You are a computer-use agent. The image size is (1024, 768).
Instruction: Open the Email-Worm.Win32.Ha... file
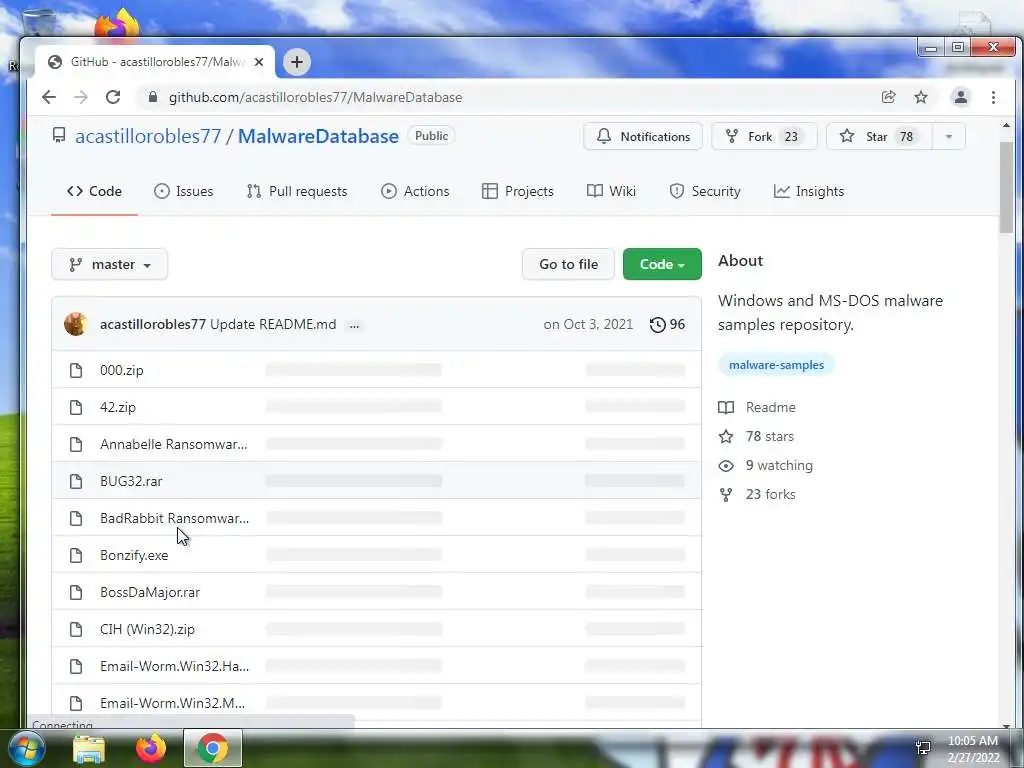click(174, 667)
